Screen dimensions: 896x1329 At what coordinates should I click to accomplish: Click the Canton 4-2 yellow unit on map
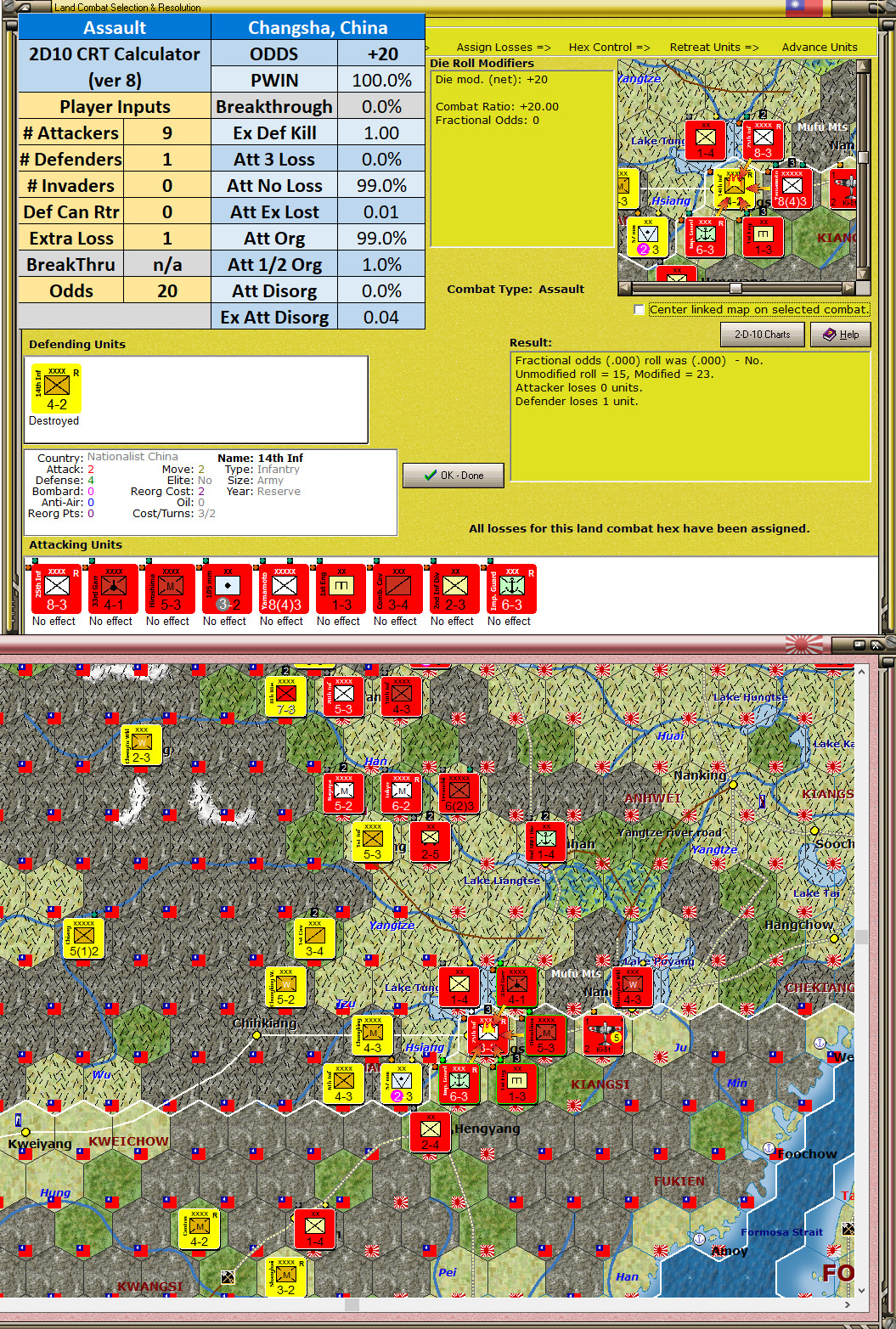tap(199, 1230)
